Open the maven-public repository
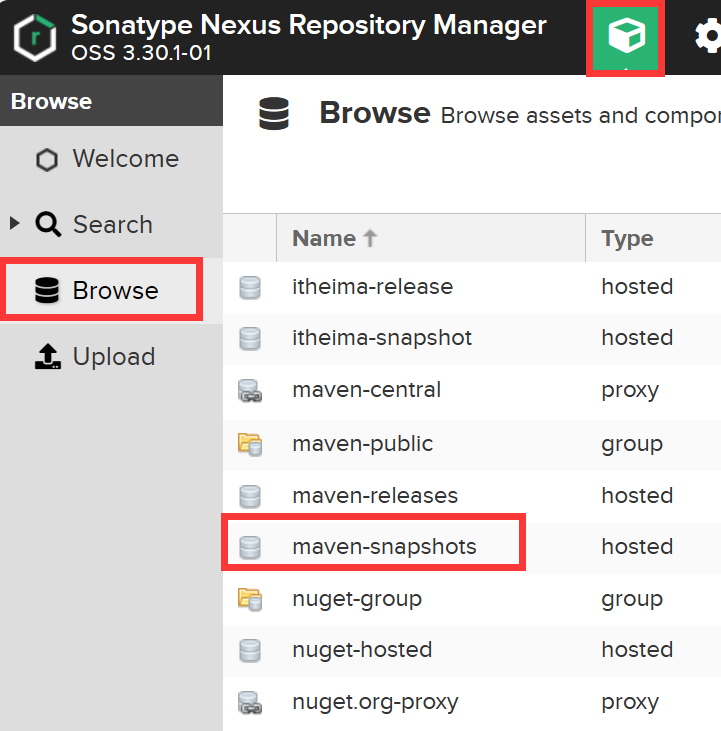This screenshot has height=731, width=721. 363,444
